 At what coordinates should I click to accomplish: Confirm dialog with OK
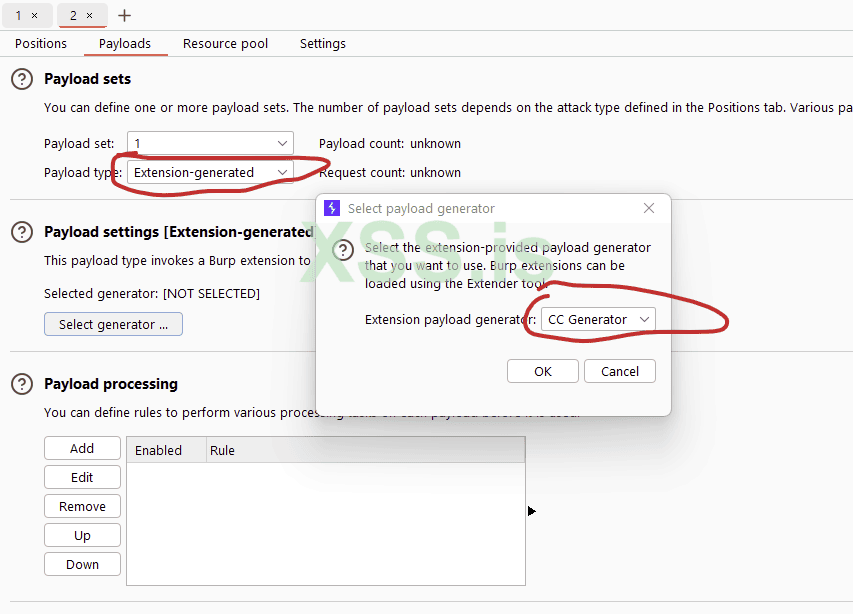point(542,371)
